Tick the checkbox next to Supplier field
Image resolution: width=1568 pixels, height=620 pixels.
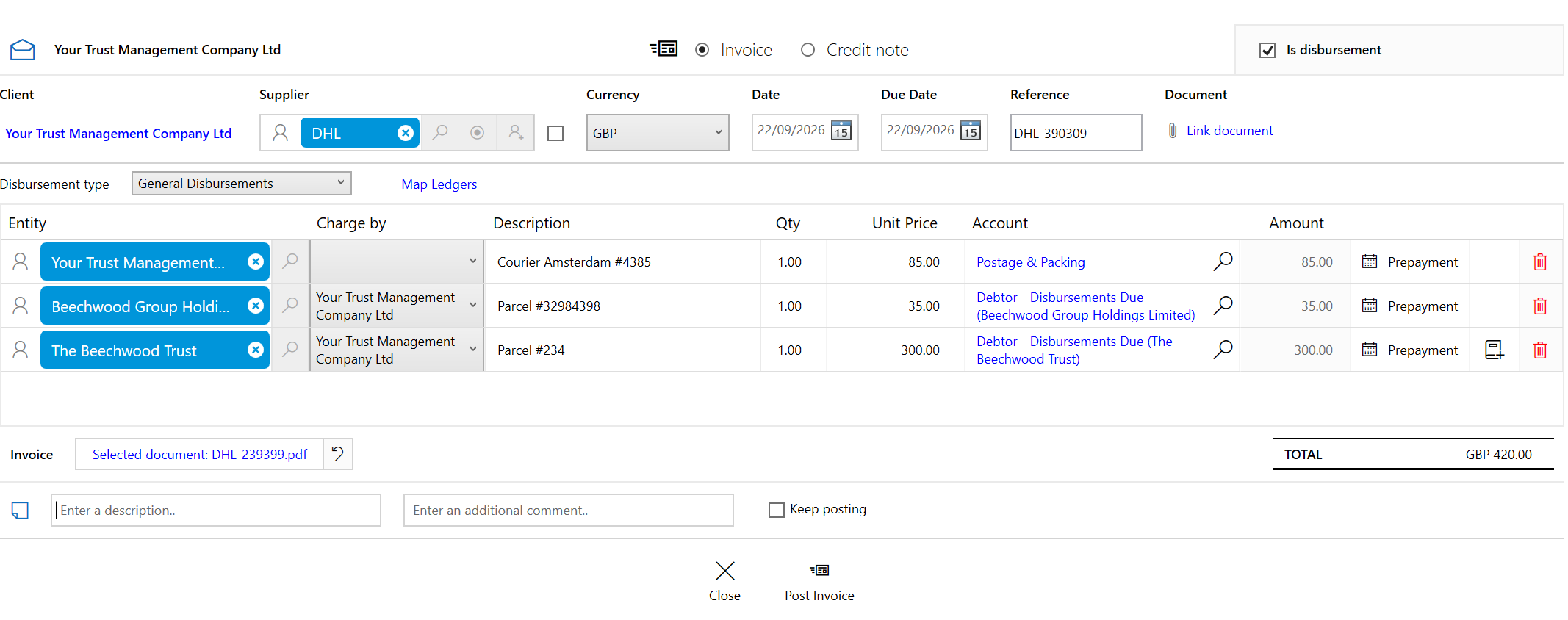(x=555, y=133)
